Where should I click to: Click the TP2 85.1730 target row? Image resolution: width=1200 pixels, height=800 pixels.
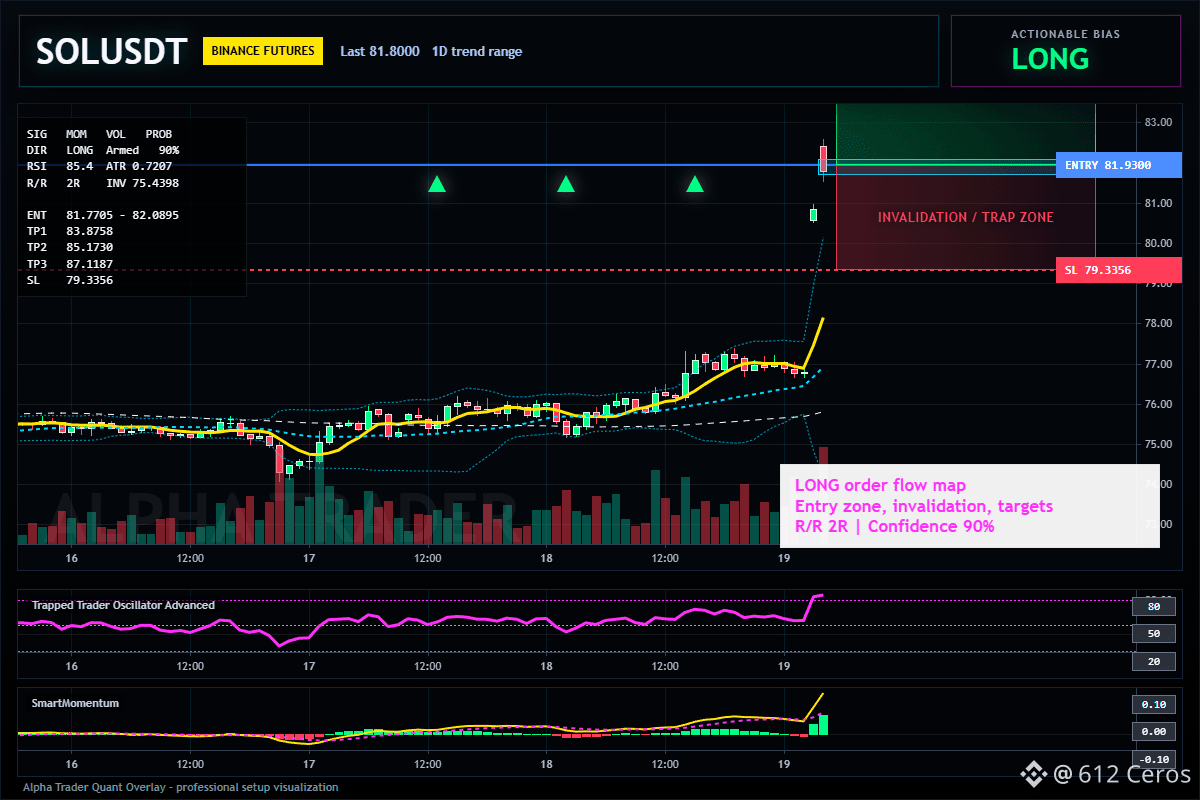pyautogui.click(x=70, y=248)
